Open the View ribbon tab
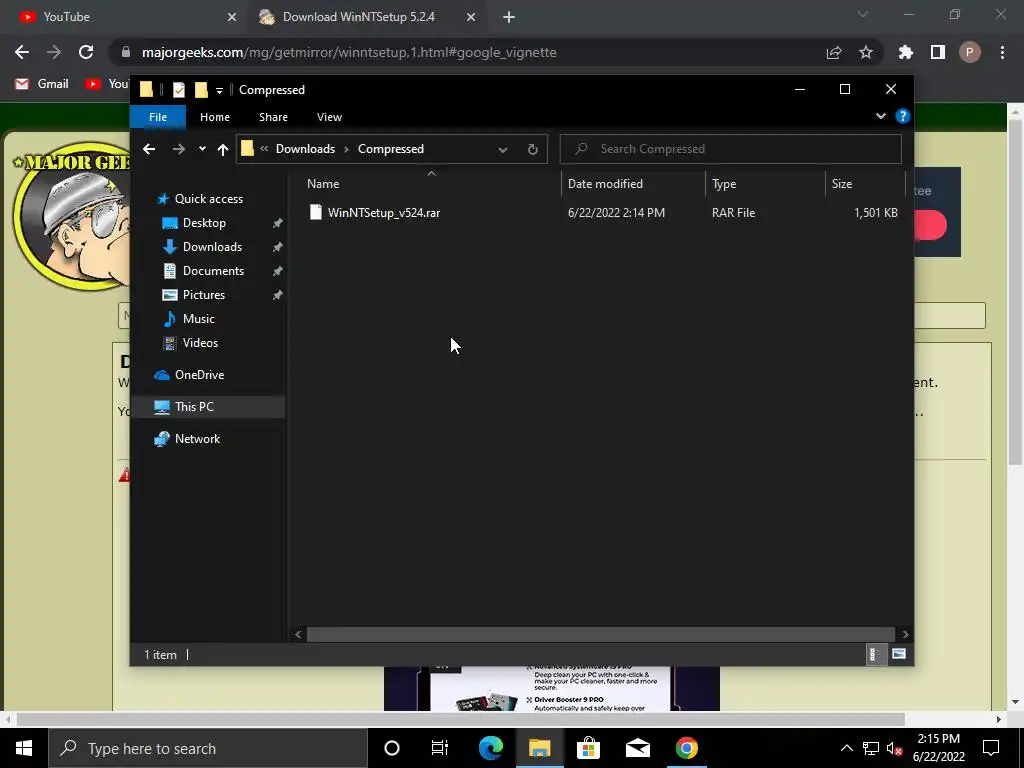The height and width of the screenshot is (768, 1024). [329, 117]
